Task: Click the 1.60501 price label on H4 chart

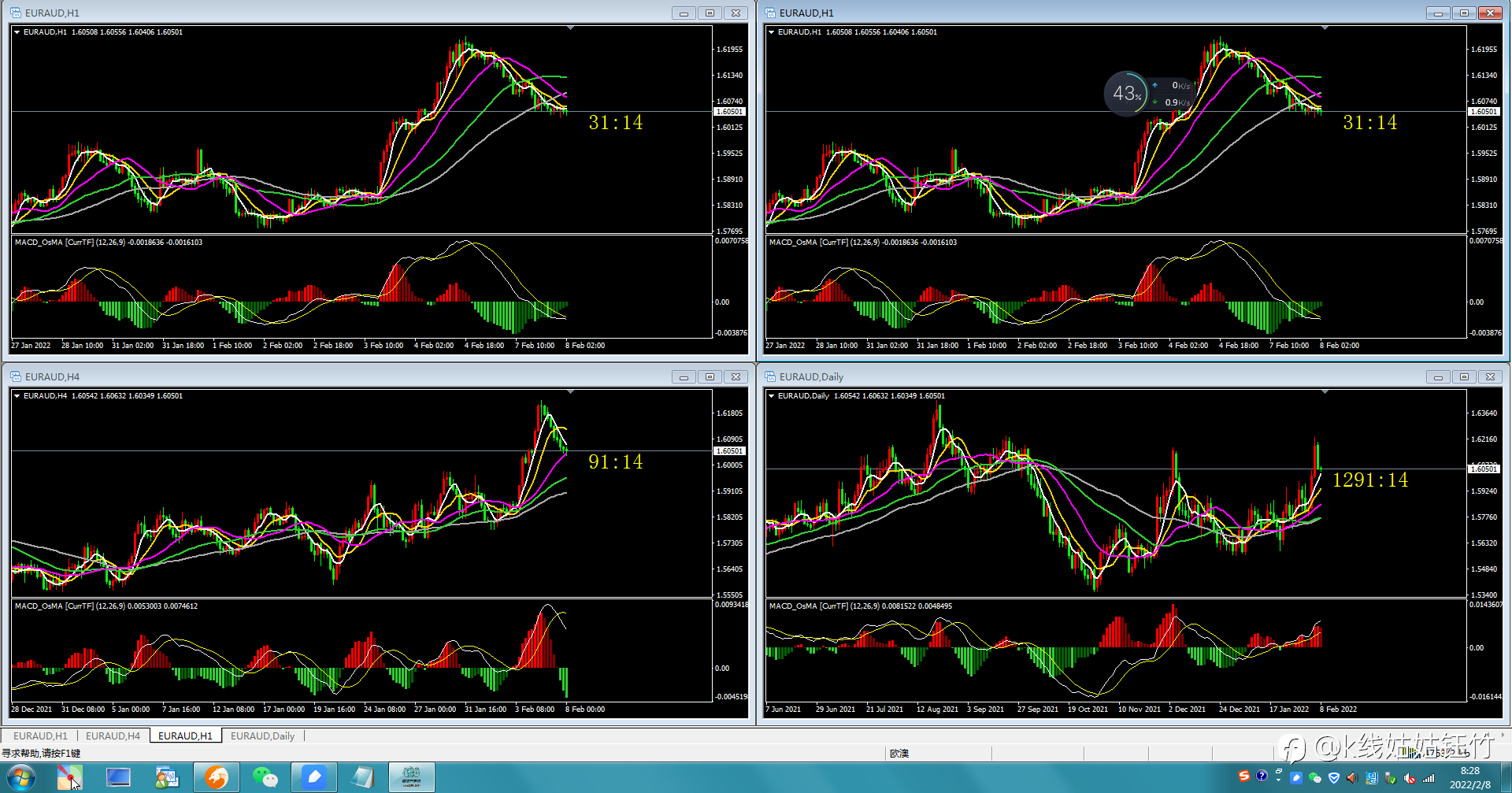Action: [x=729, y=451]
